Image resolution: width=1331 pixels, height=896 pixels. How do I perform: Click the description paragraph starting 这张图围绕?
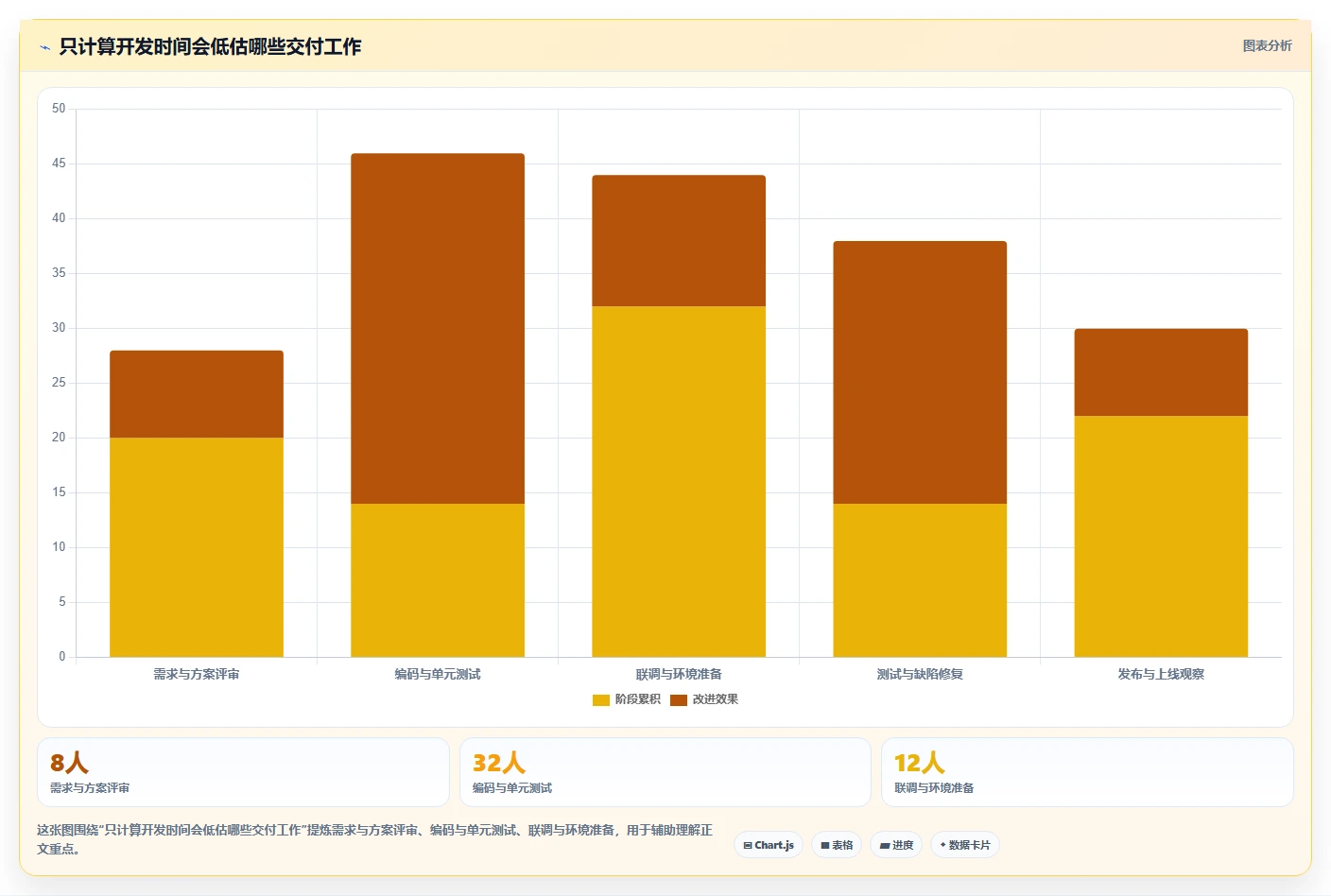(x=374, y=839)
